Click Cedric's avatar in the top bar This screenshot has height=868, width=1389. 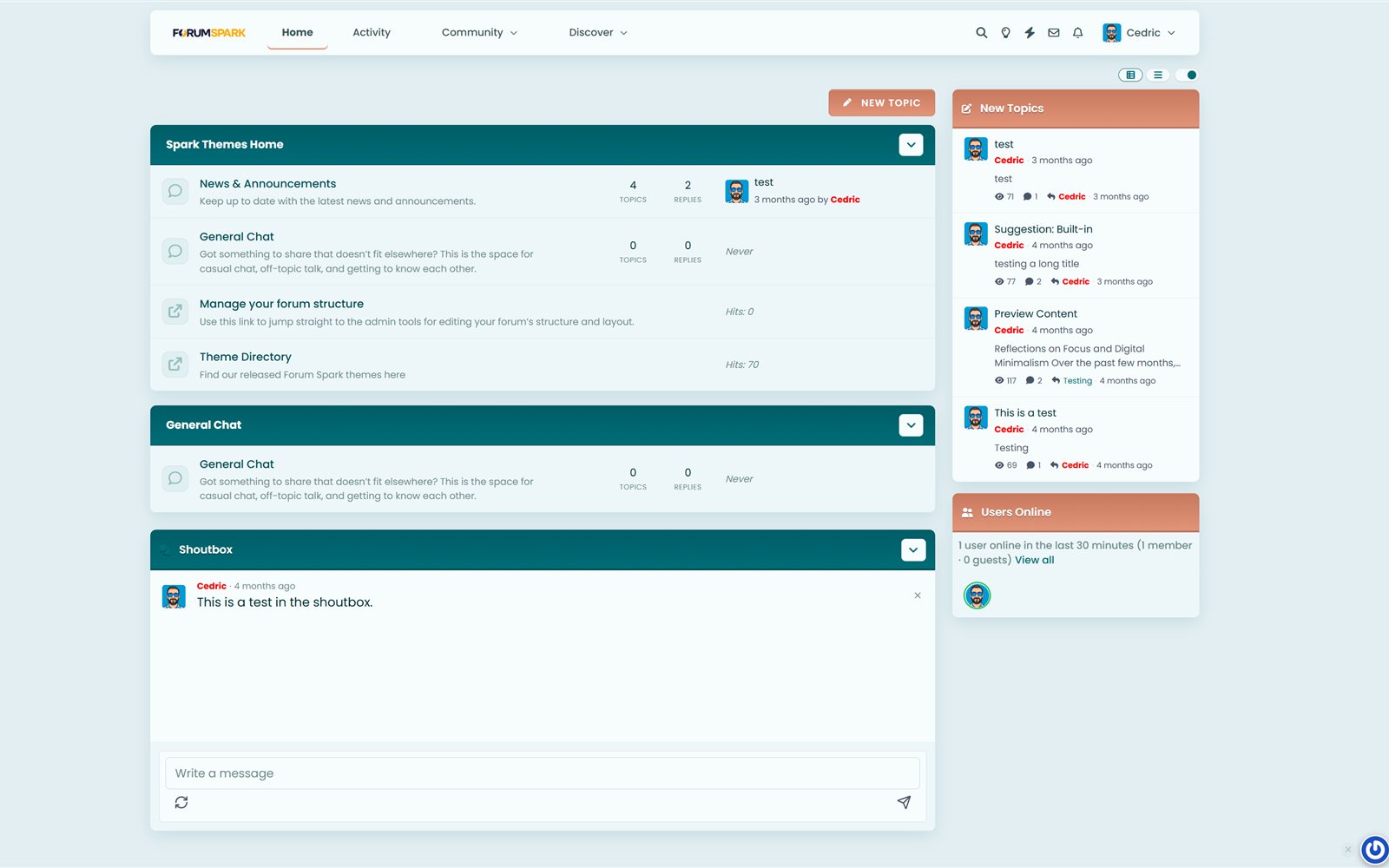coord(1111,33)
